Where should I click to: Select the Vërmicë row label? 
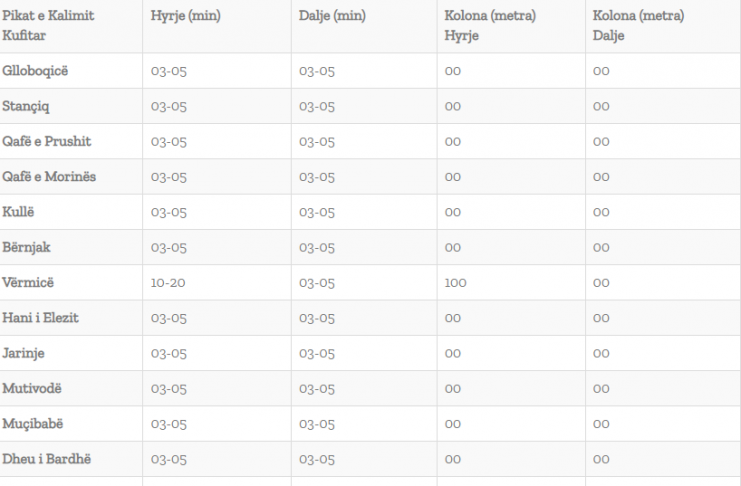[28, 283]
